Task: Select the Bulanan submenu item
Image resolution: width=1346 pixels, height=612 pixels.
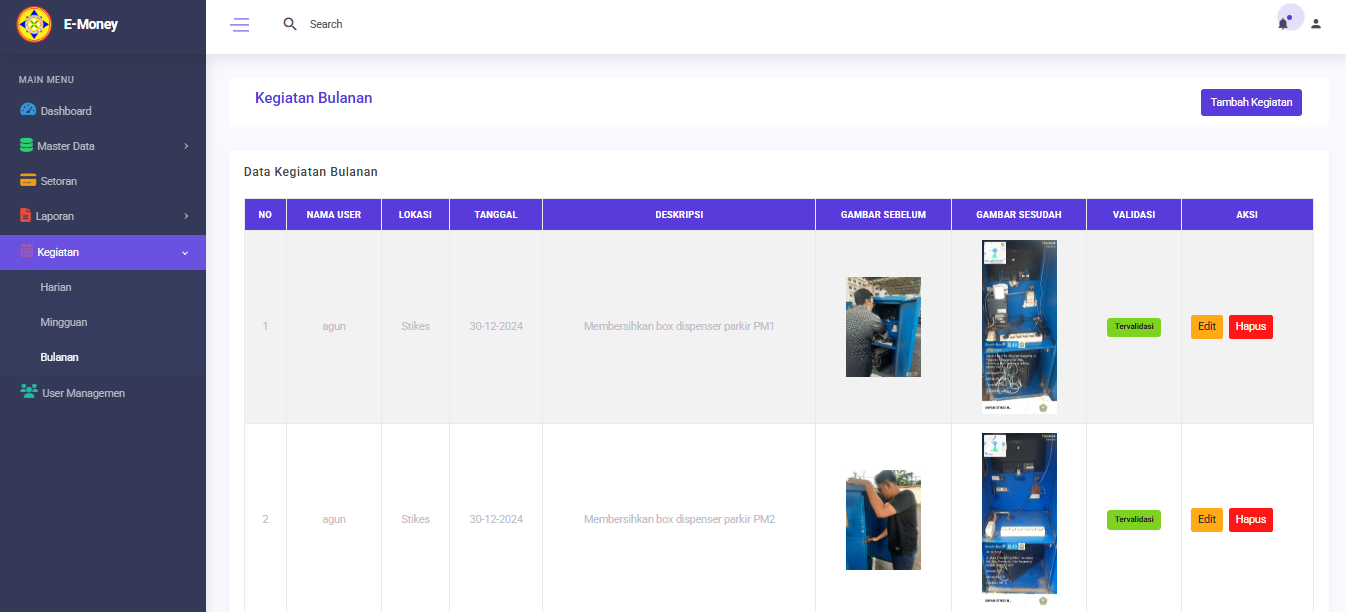Action: click(x=59, y=357)
